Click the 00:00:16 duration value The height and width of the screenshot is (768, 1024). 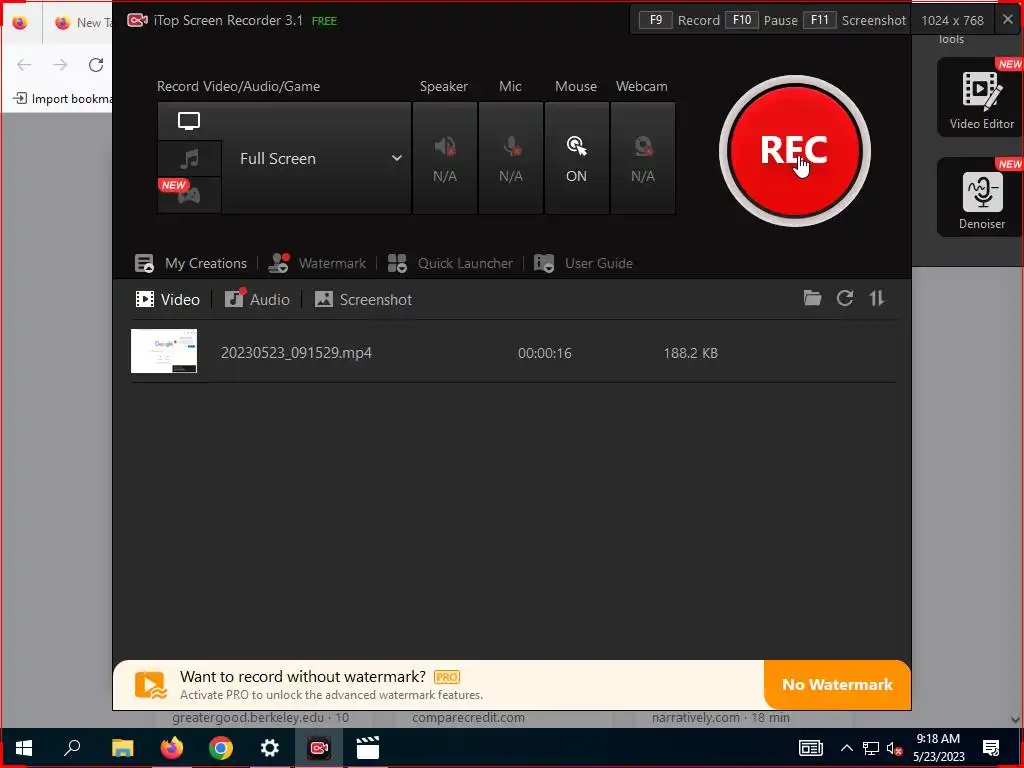point(545,353)
